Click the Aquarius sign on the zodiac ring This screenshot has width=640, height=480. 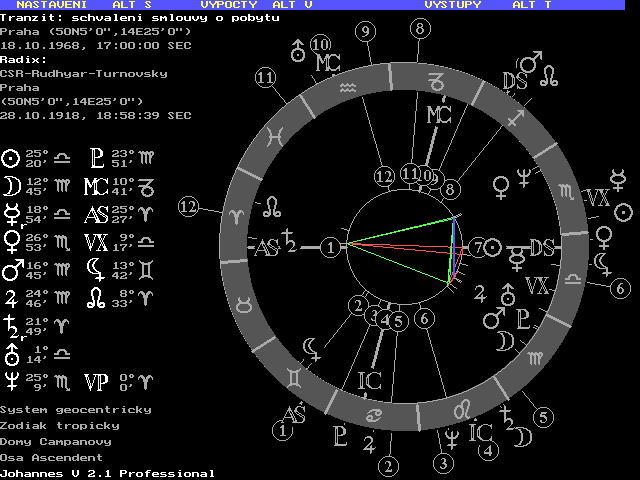click(347, 88)
